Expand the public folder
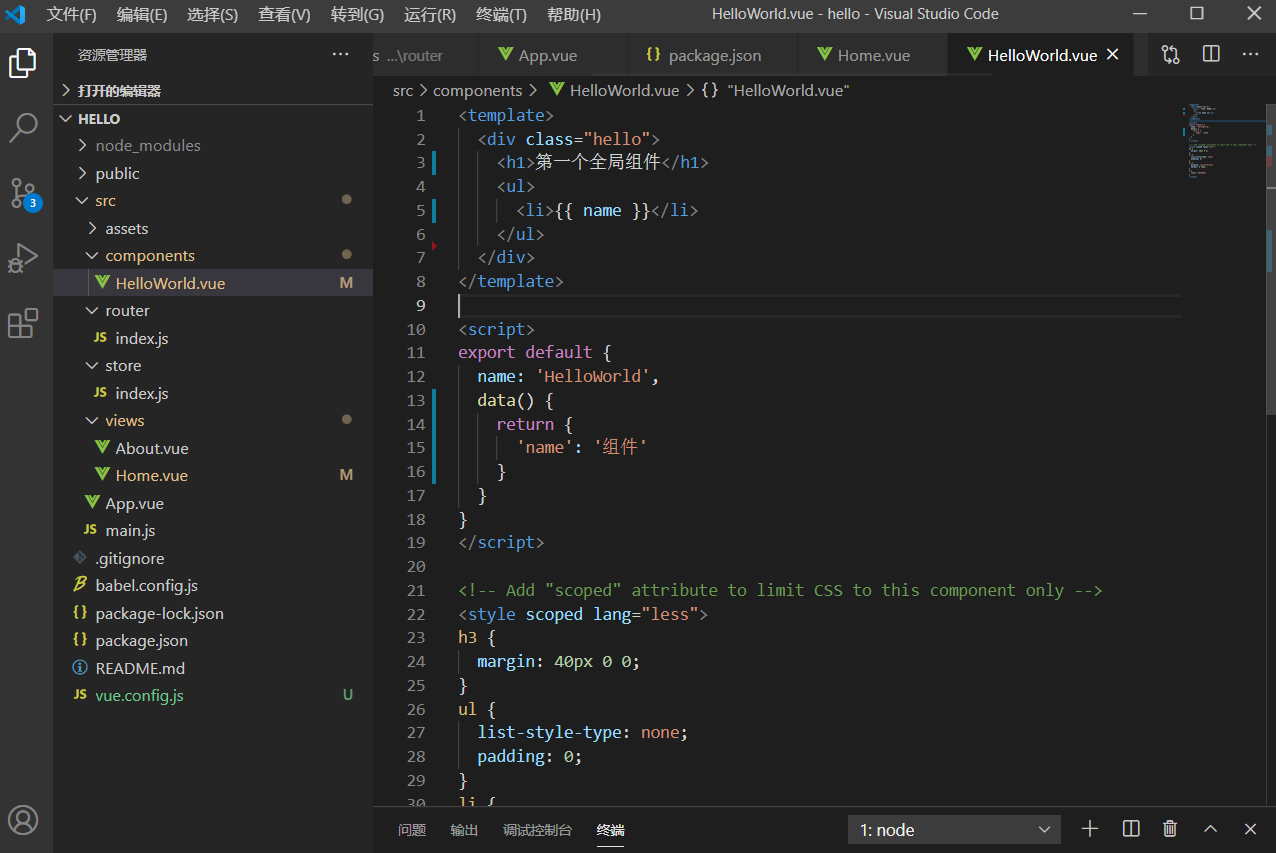Screen dimensions: 1276x853 pyautogui.click(x=213, y=173)
